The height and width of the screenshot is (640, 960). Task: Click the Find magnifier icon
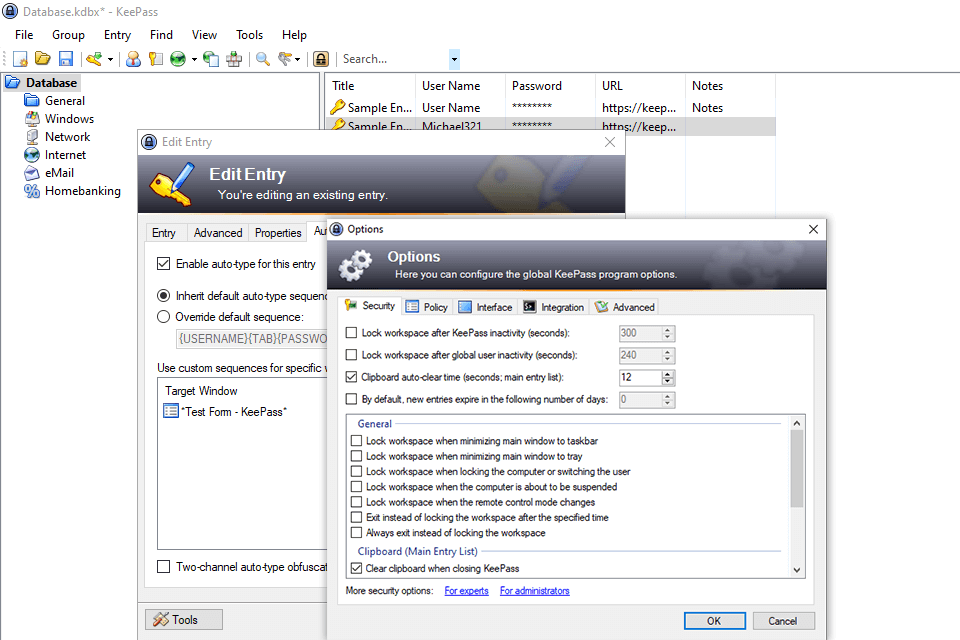coord(263,59)
